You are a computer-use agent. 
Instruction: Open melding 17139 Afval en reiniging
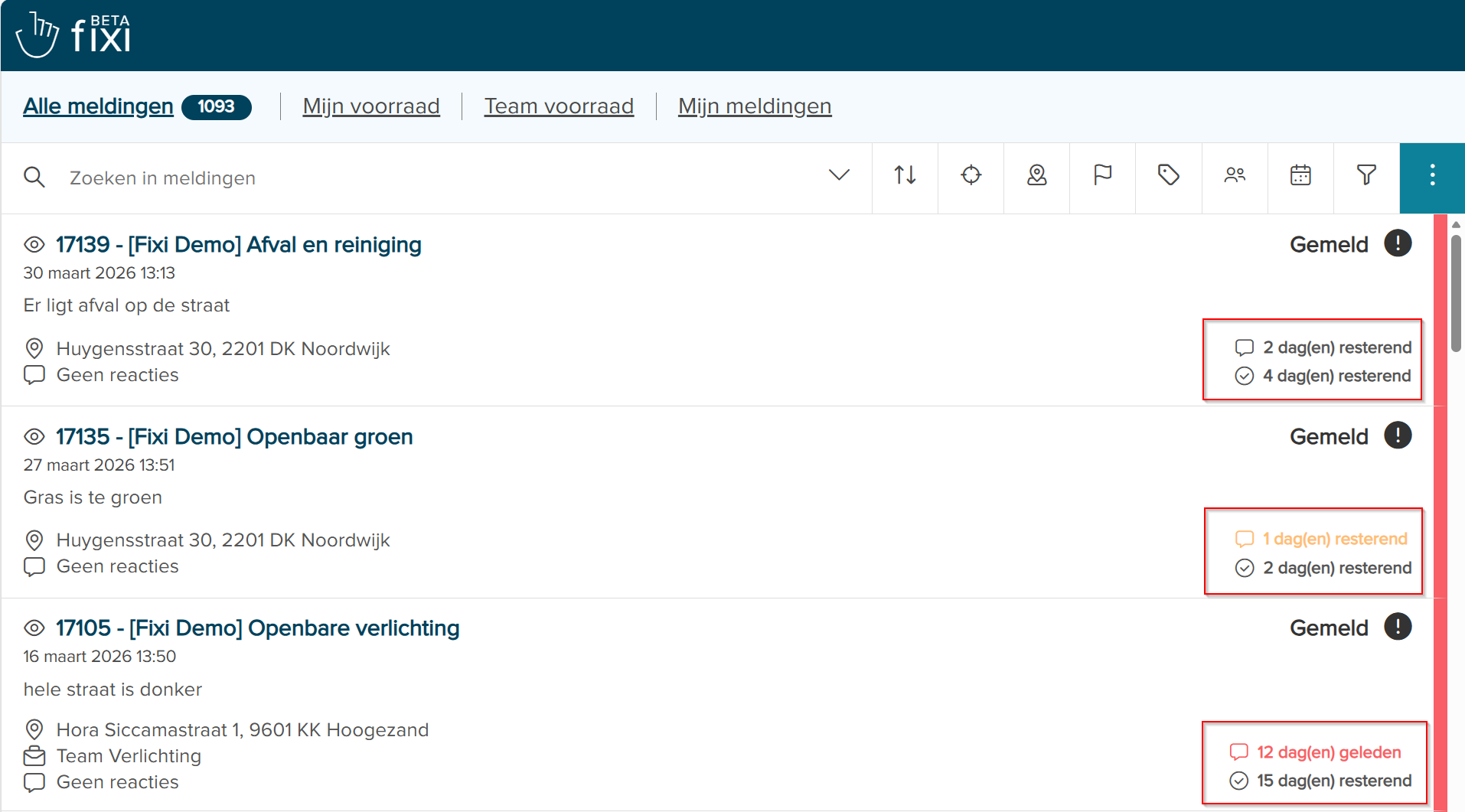pyautogui.click(x=238, y=244)
